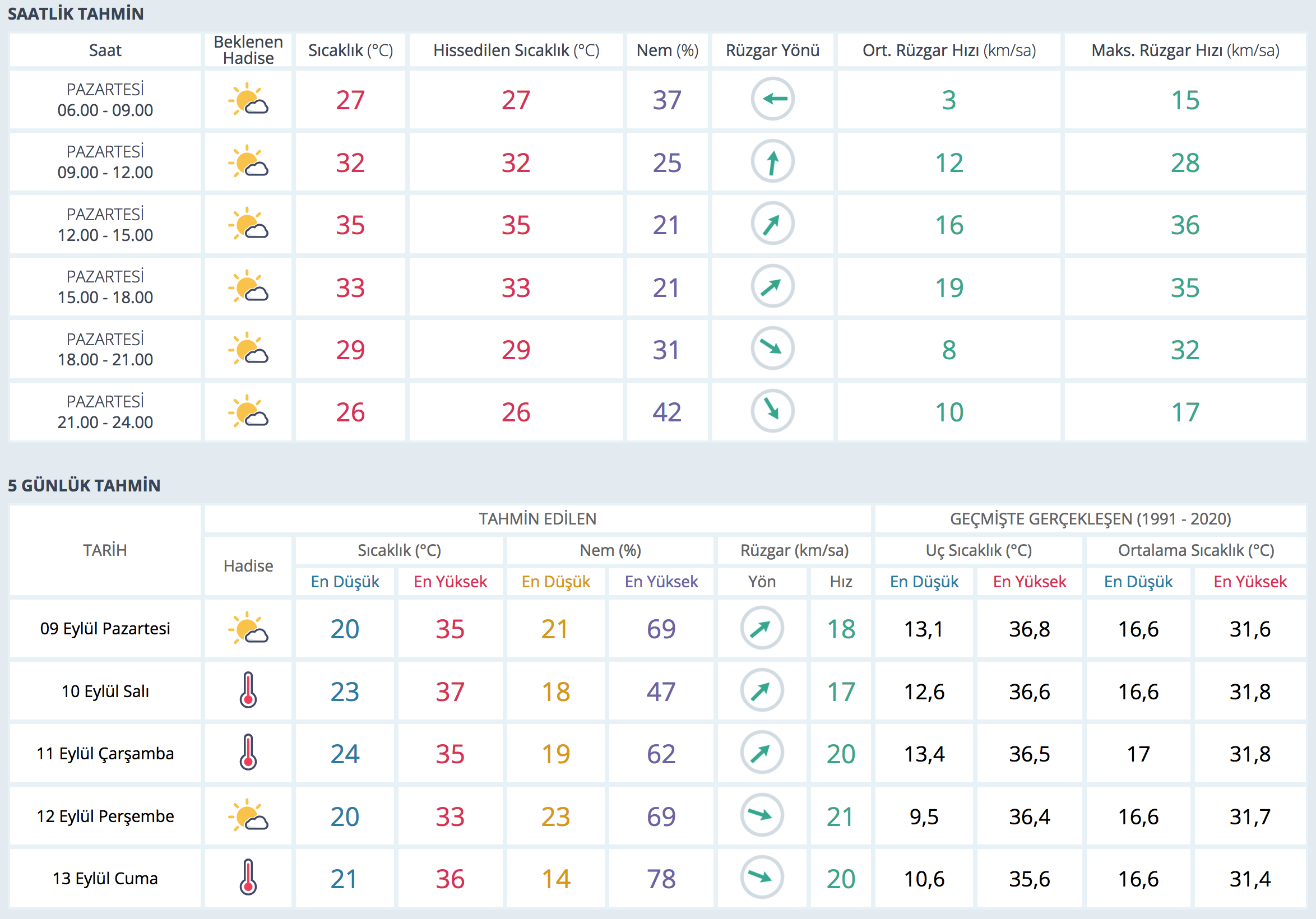Click the partly cloudy icon for 09 Eylül Pazartesi
1316x919 pixels.
[x=248, y=628]
